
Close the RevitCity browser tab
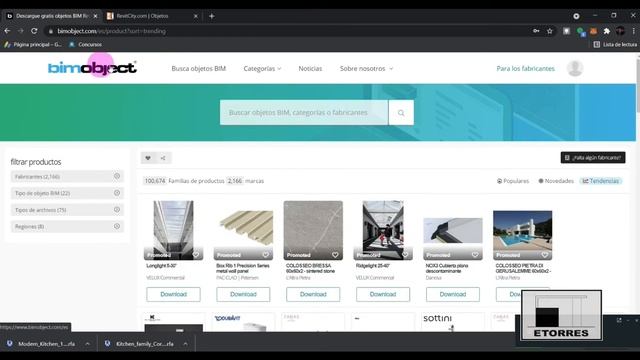(196, 16)
